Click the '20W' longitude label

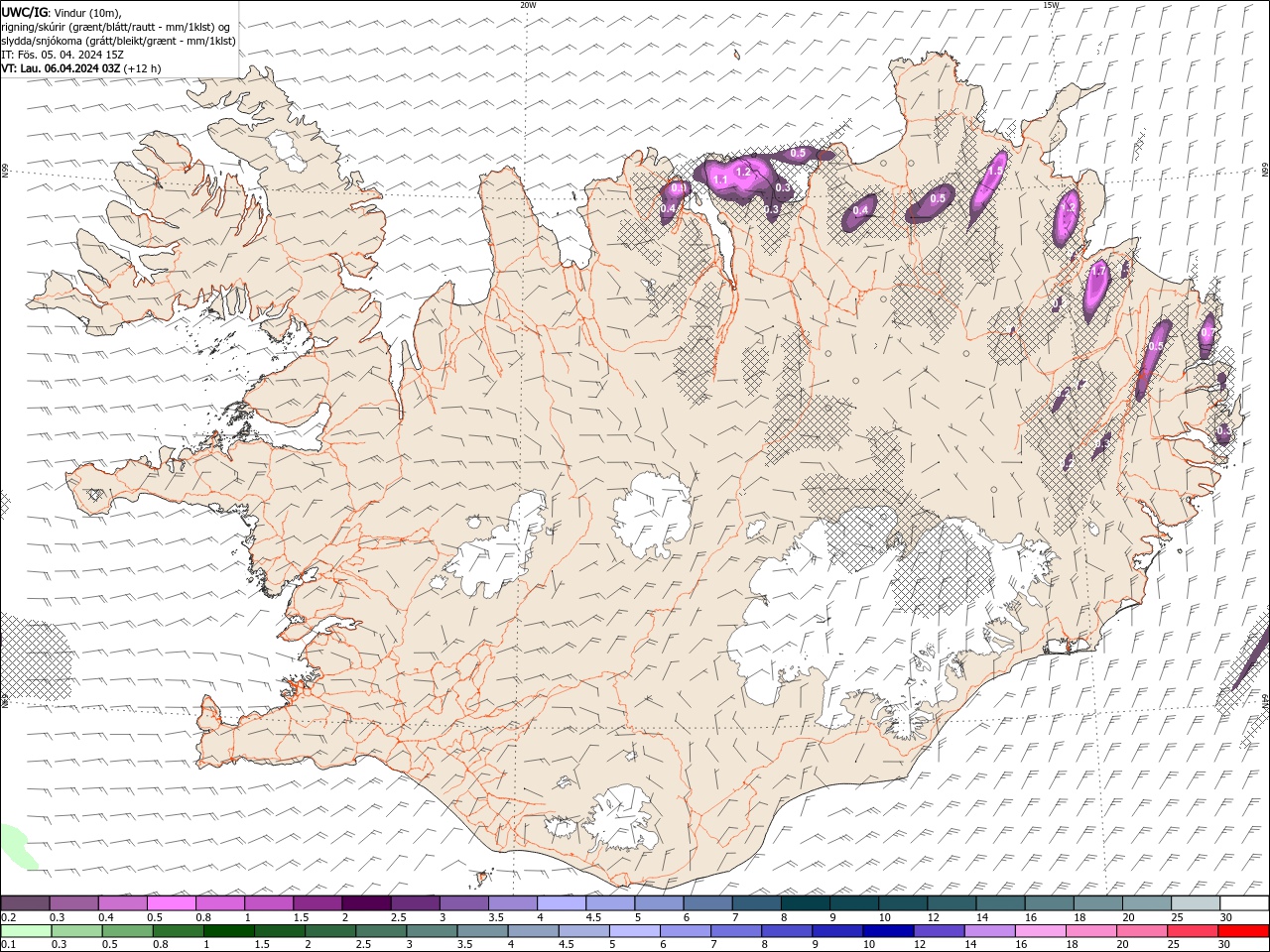528,5
